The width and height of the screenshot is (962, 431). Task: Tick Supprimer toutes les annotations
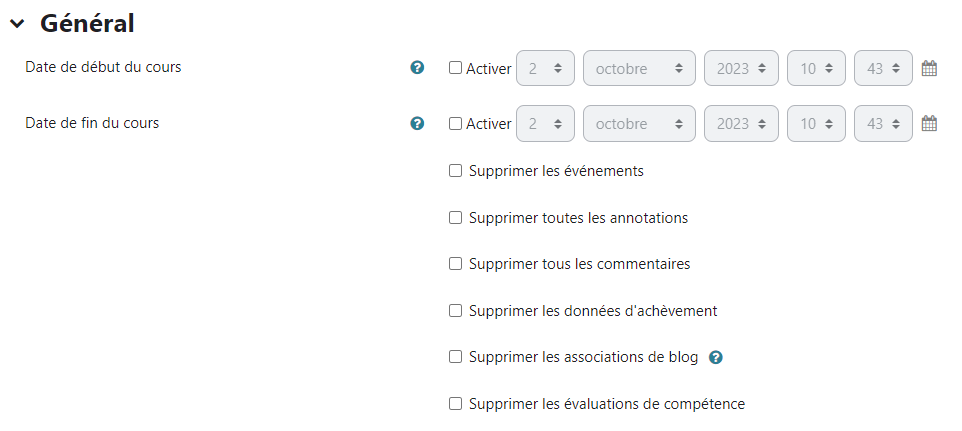point(456,217)
